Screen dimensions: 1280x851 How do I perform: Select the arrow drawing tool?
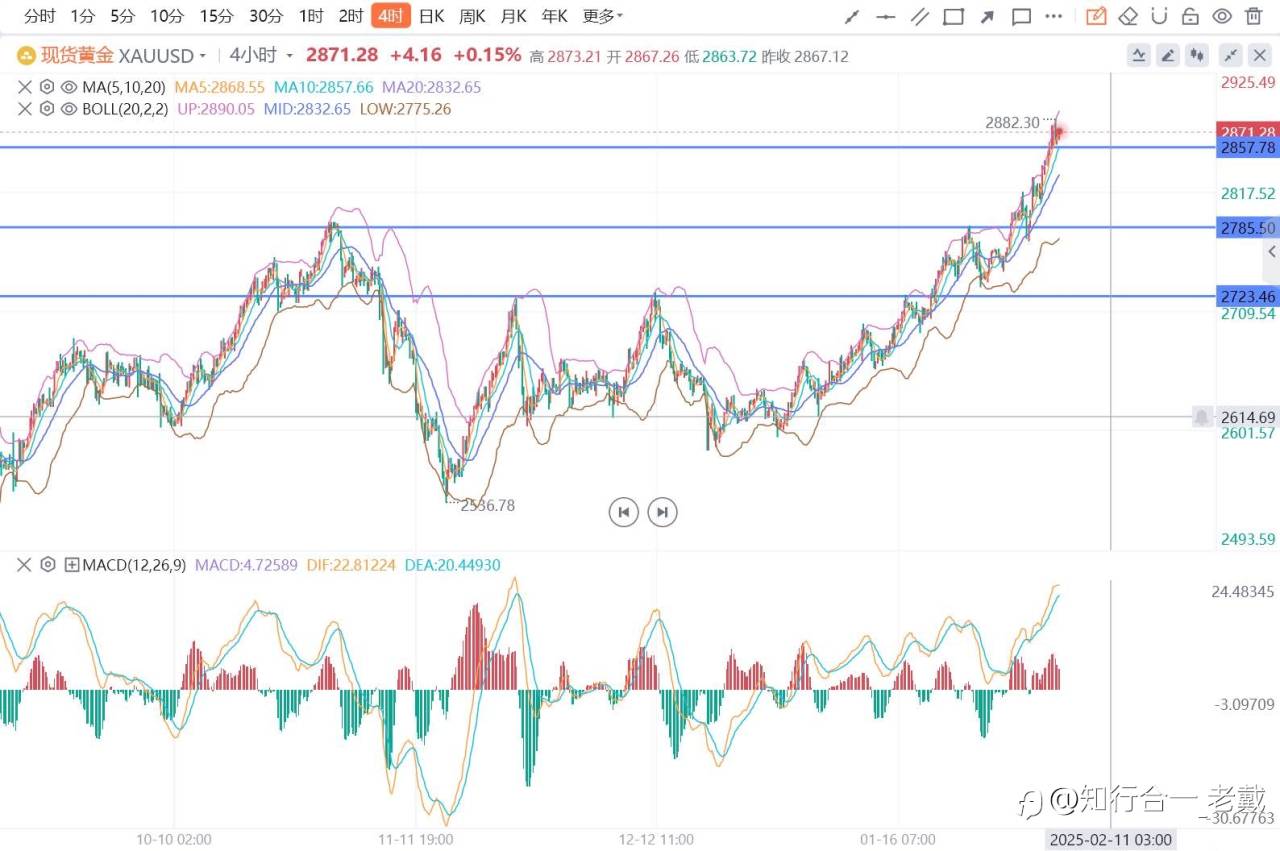[987, 16]
